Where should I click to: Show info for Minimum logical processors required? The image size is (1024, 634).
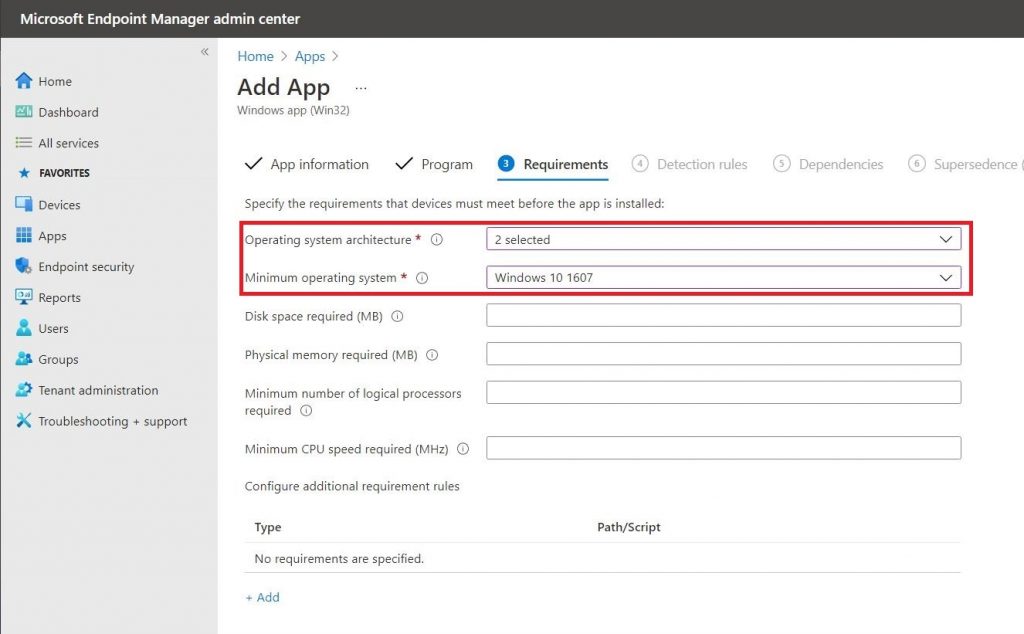tap(306, 411)
